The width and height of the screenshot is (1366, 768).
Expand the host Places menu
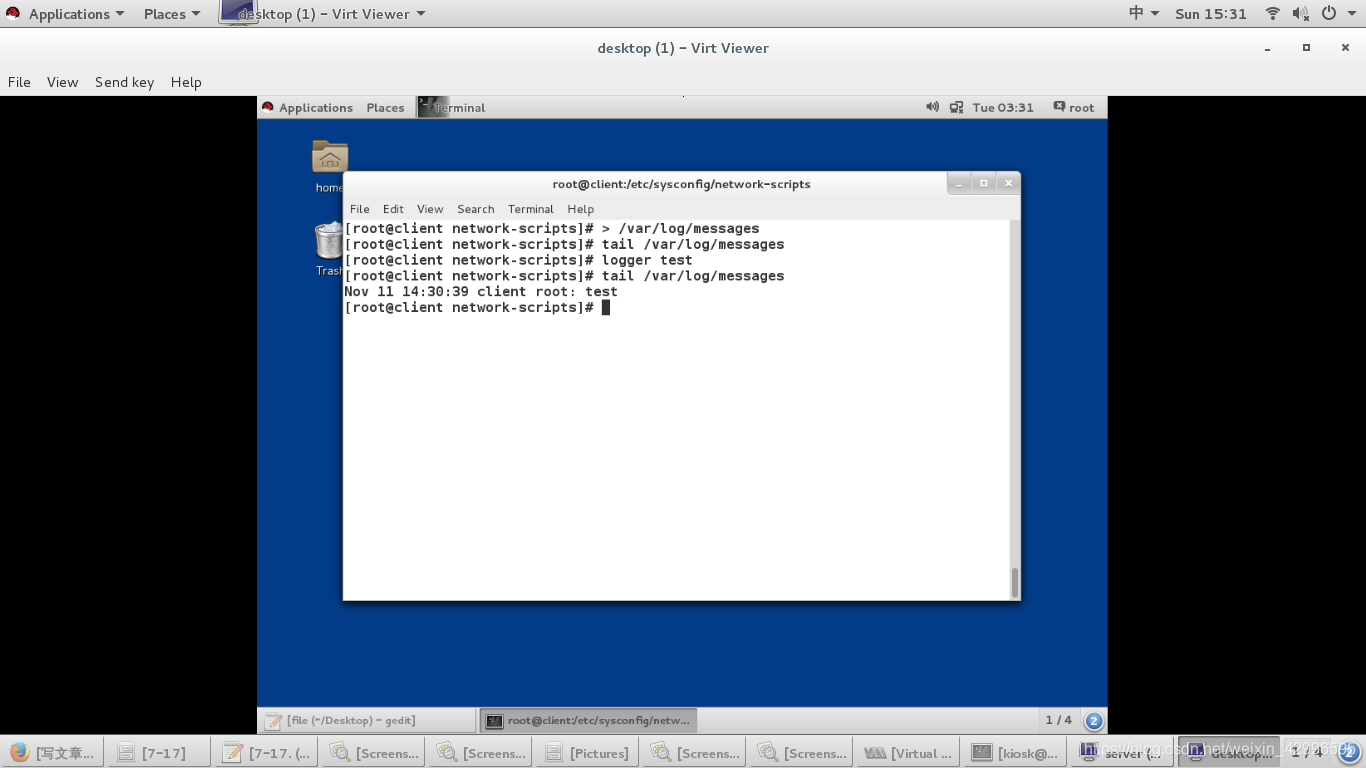tap(172, 14)
